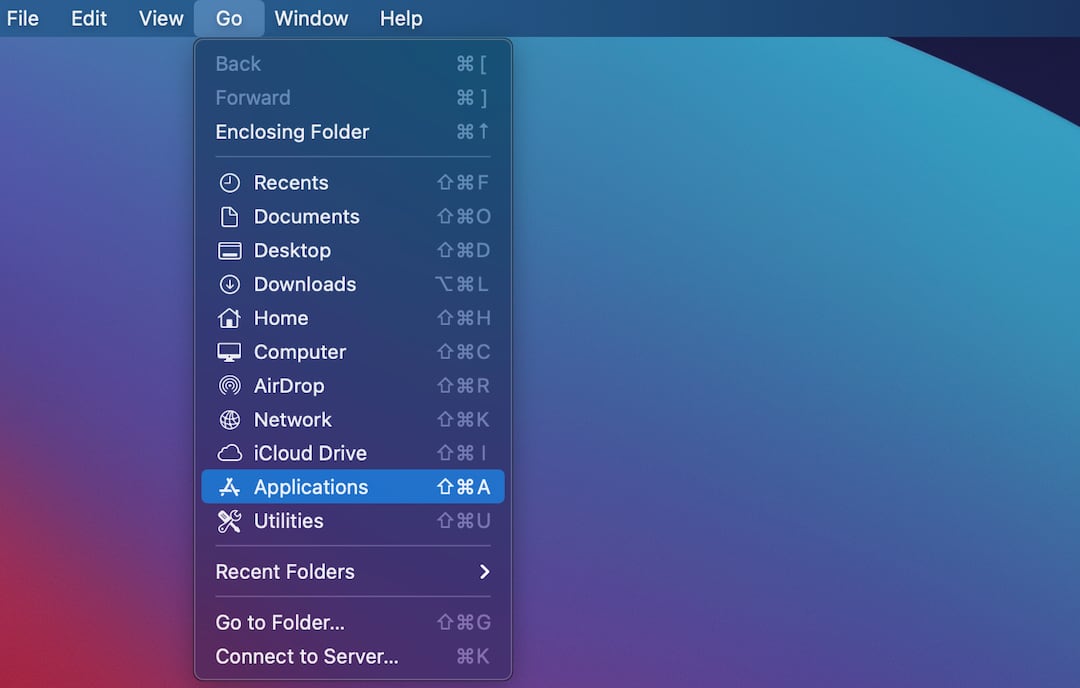Click the AirDrop radar icon
The width and height of the screenshot is (1080, 688).
[x=228, y=386]
